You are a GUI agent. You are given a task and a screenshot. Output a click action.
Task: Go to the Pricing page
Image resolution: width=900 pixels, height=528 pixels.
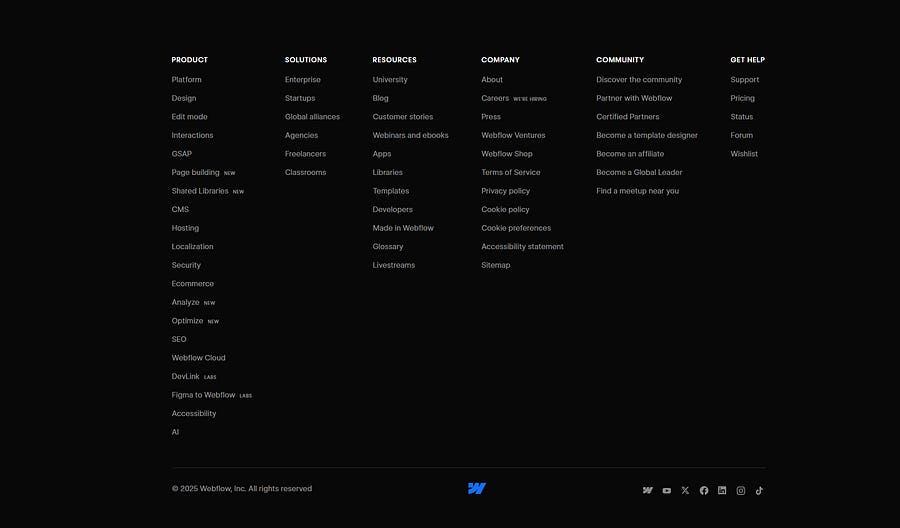pyautogui.click(x=743, y=98)
